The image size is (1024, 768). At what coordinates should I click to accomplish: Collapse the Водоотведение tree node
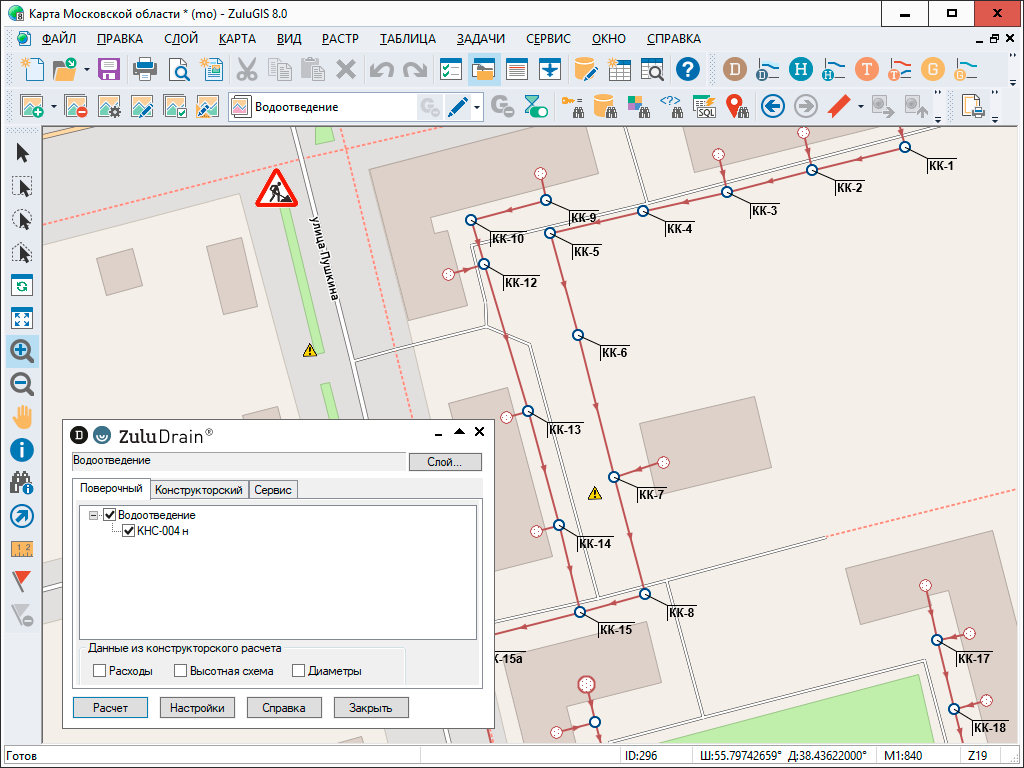(x=94, y=515)
